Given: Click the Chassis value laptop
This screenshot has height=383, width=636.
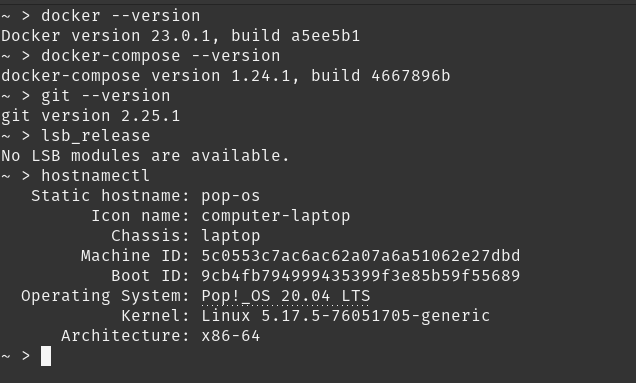Looking at the screenshot, I should click(x=231, y=236).
